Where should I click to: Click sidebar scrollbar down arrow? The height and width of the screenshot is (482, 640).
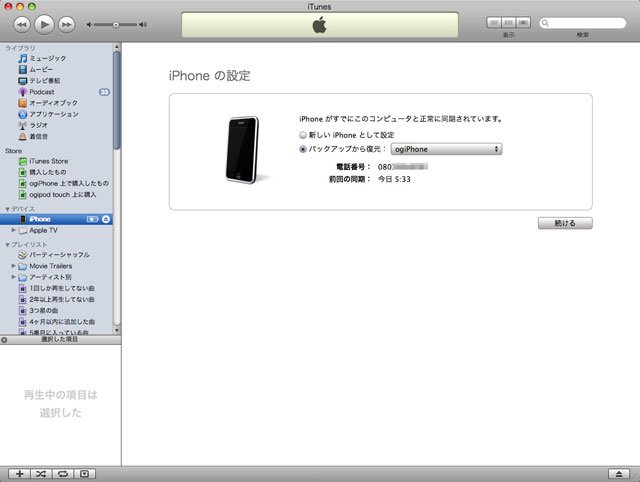pos(117,330)
